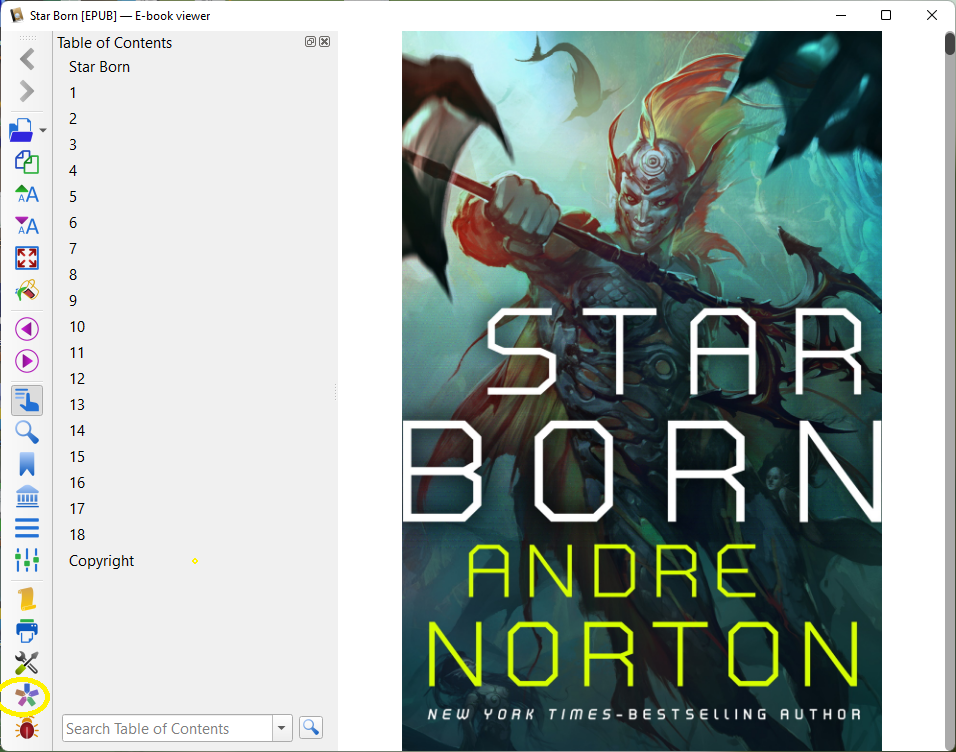Open a book with the blue folder icon

[x=22, y=130]
